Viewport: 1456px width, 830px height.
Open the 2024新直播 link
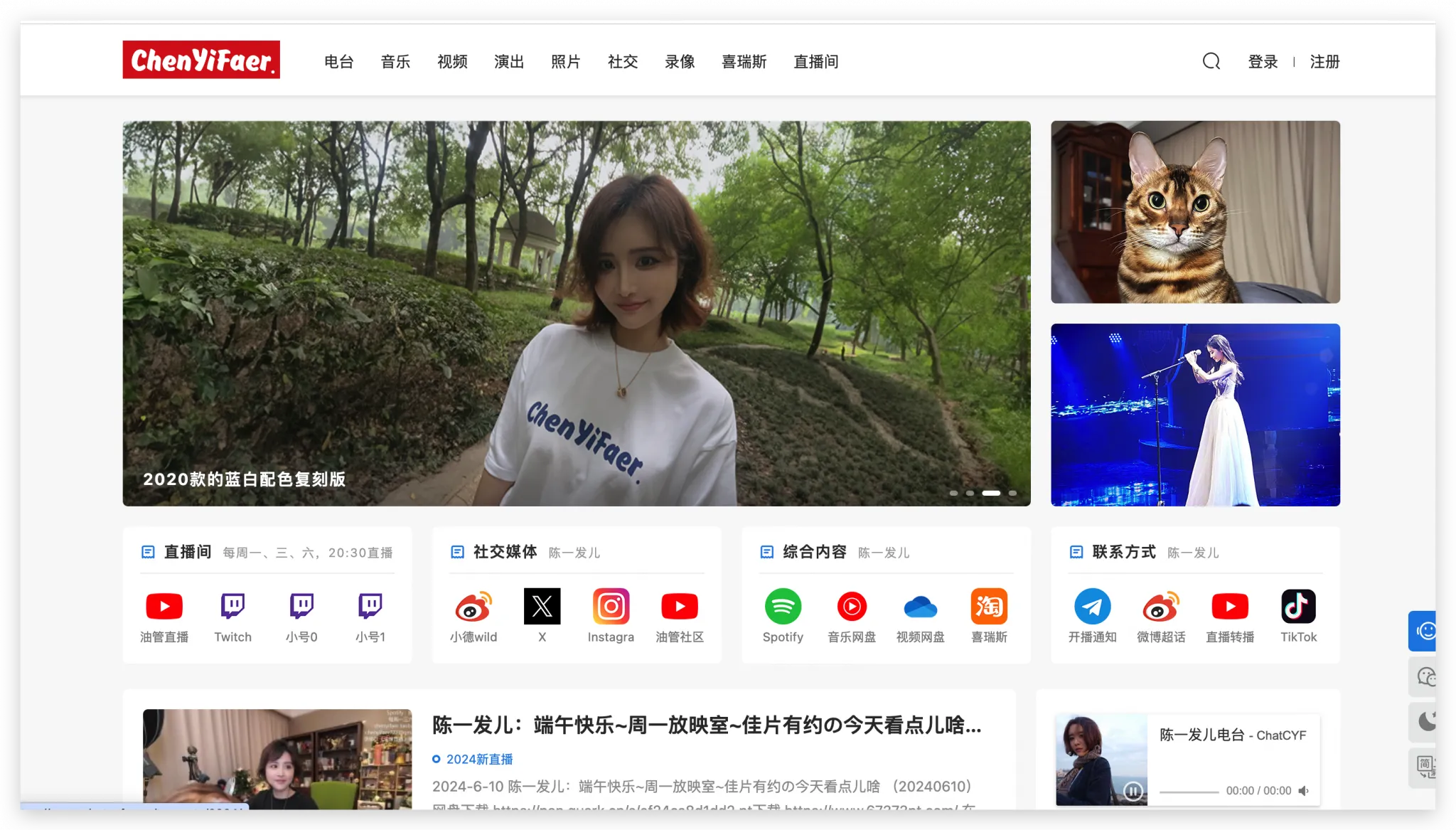478,759
